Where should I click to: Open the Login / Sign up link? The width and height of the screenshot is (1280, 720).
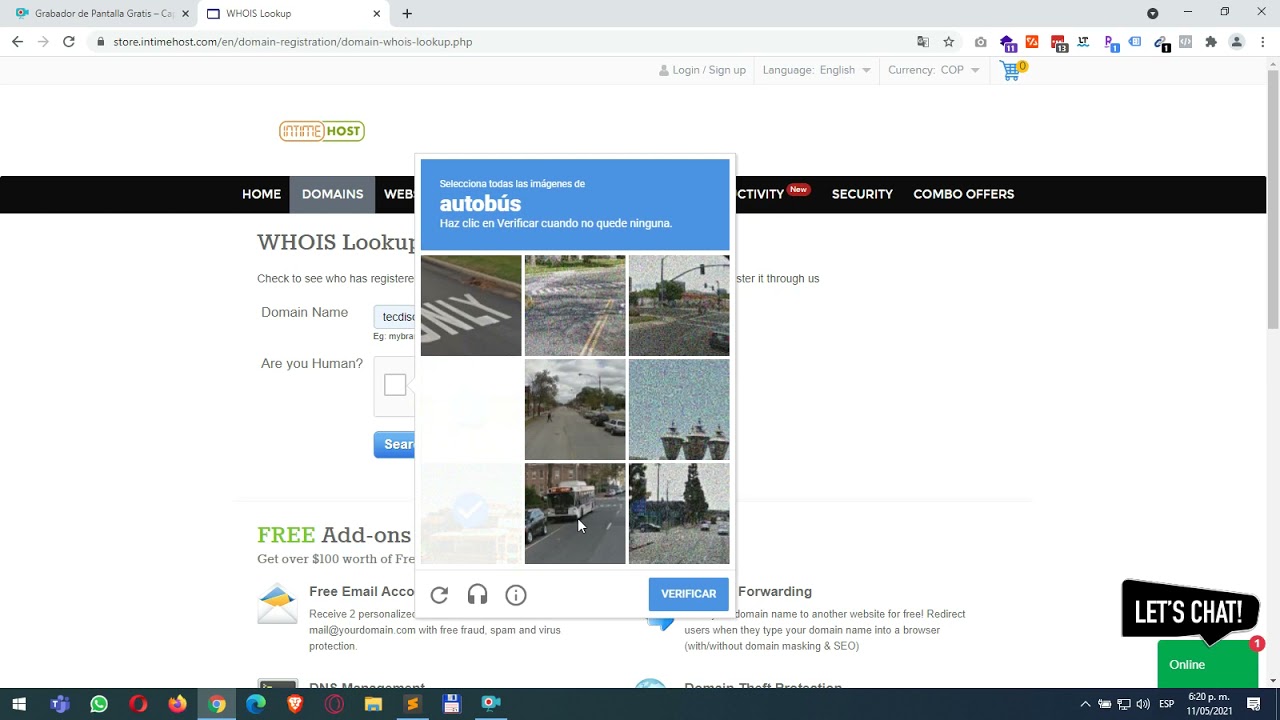click(x=702, y=70)
